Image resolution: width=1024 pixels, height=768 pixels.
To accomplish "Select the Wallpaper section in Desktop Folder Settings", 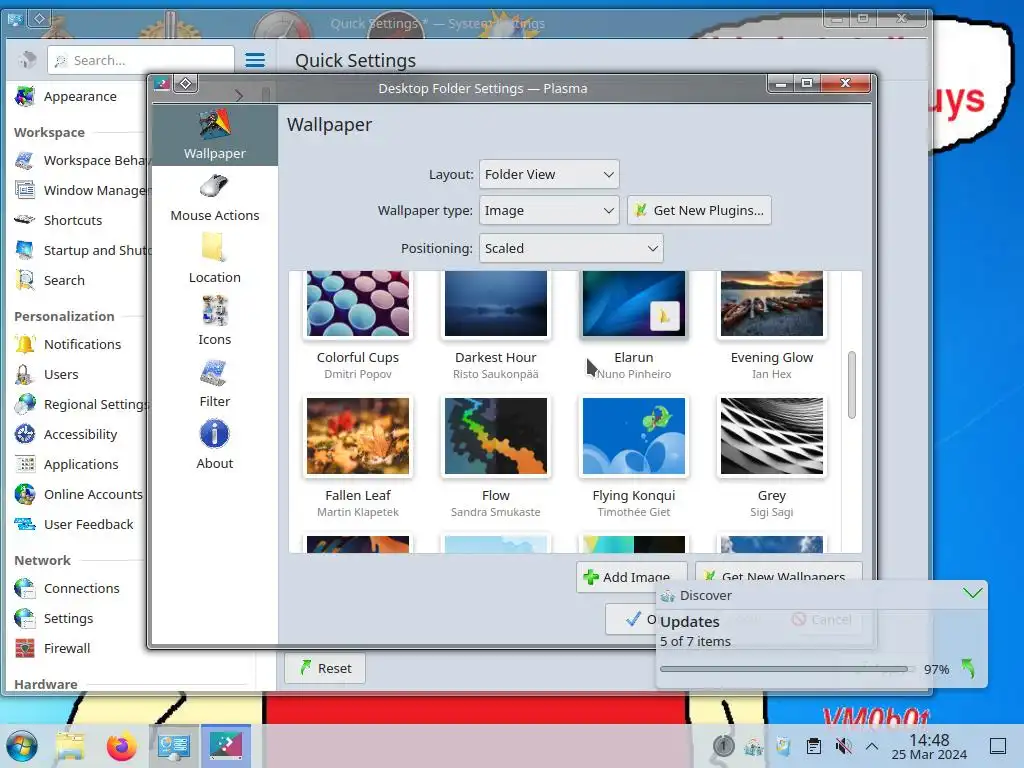I will pos(214,135).
